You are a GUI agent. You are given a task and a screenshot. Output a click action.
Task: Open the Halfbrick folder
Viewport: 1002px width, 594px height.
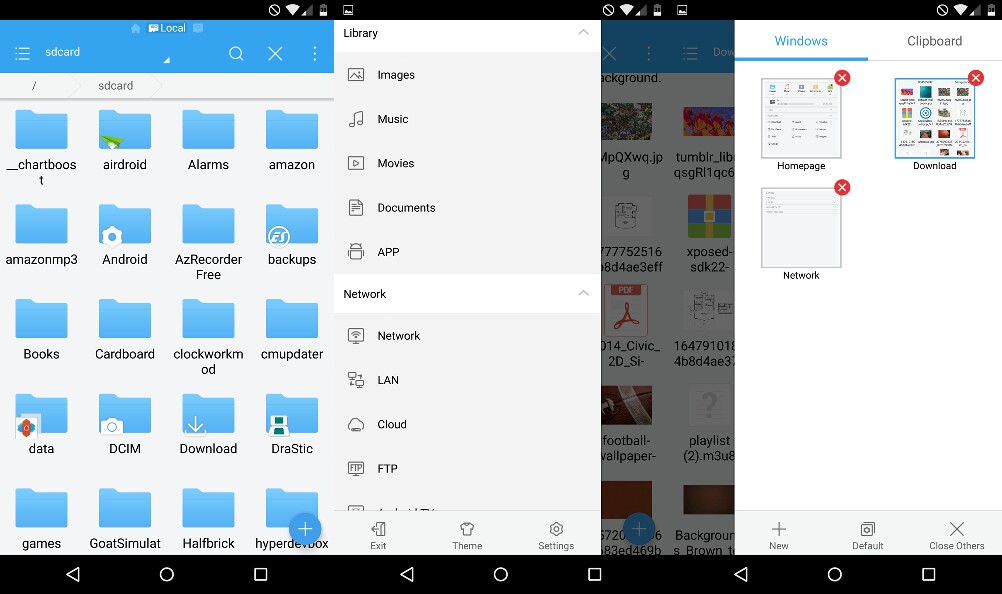coord(208,519)
